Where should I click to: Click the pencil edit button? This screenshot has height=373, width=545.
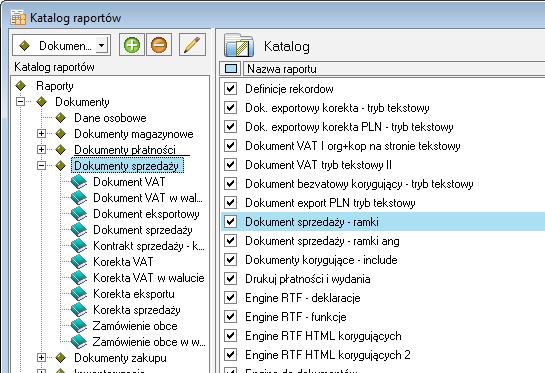[x=192, y=45]
